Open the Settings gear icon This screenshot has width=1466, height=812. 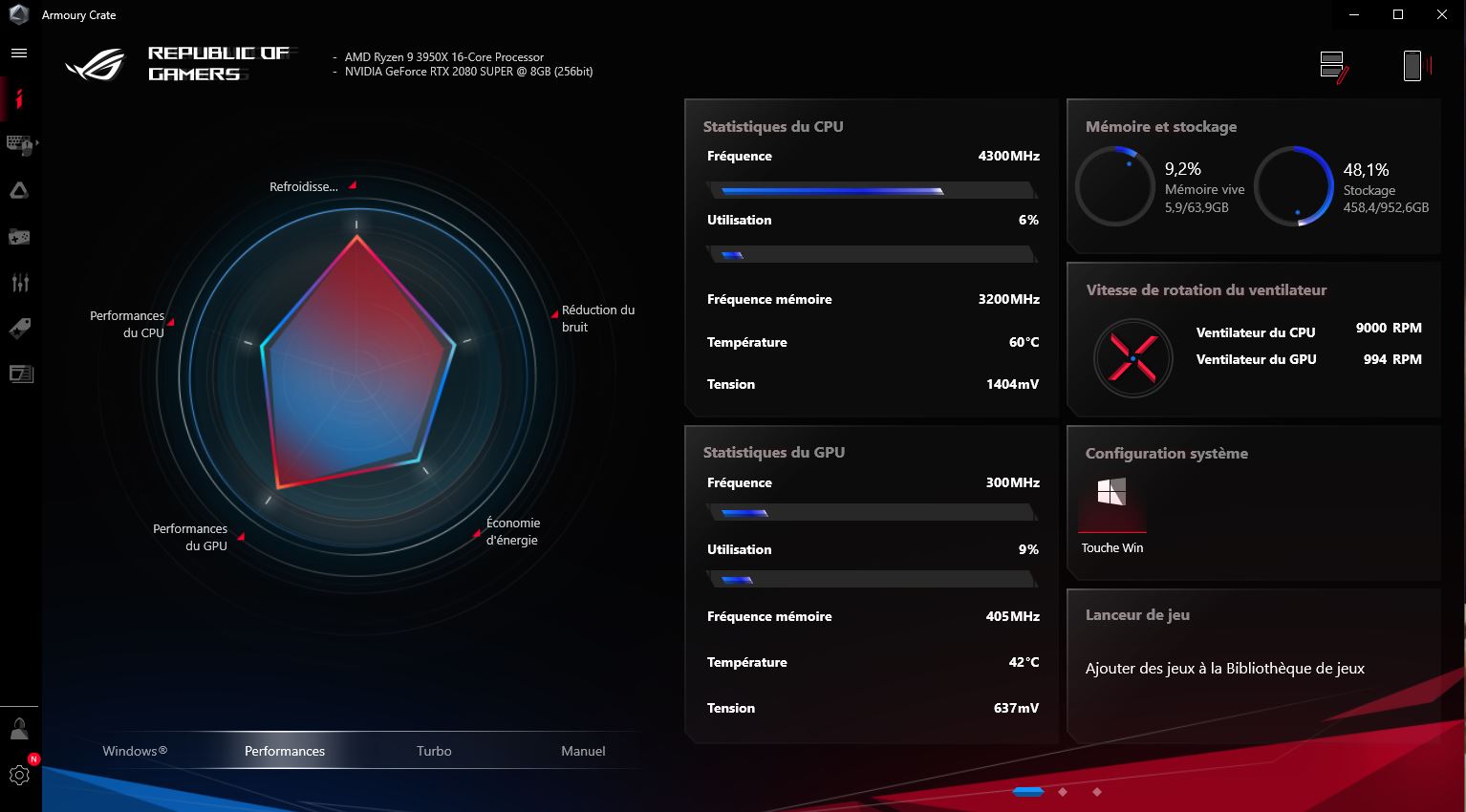point(19,776)
